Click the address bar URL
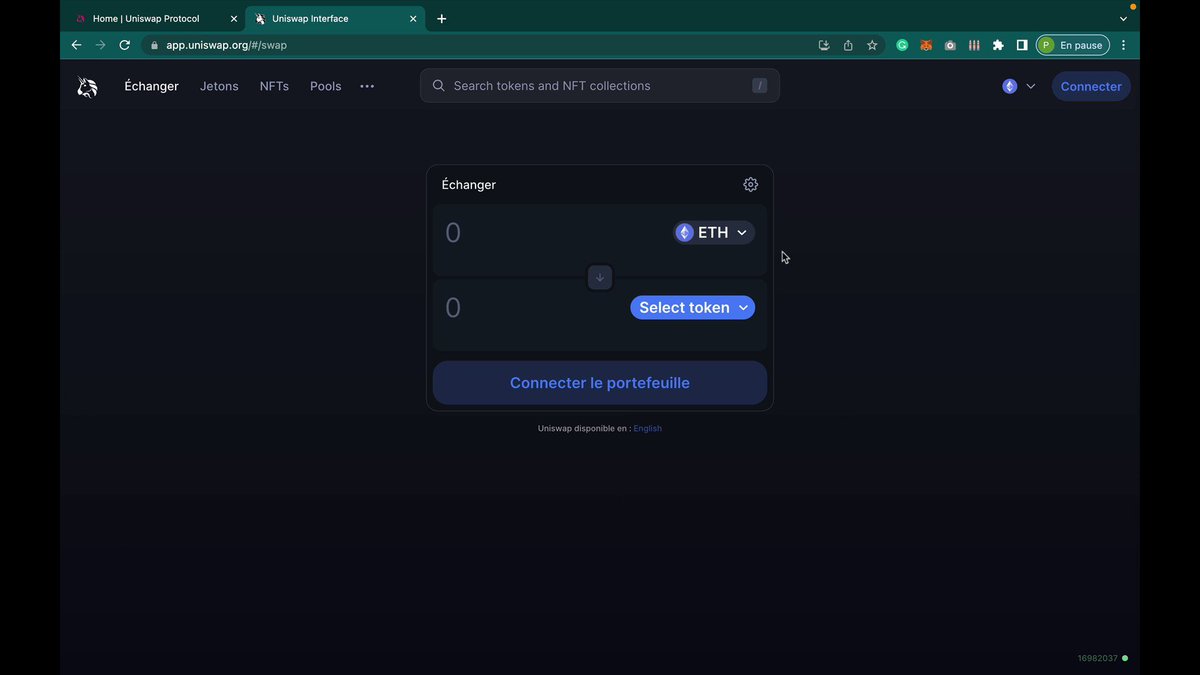This screenshot has width=1200, height=675. click(x=226, y=45)
